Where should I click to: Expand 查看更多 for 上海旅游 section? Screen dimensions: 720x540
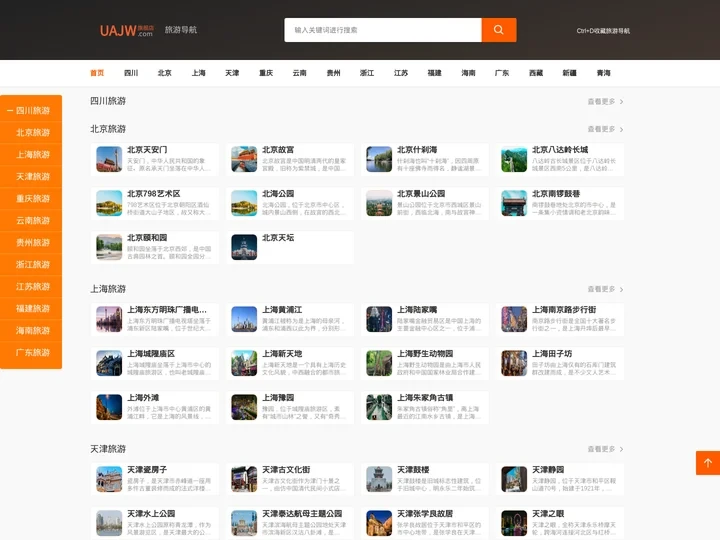coord(605,289)
